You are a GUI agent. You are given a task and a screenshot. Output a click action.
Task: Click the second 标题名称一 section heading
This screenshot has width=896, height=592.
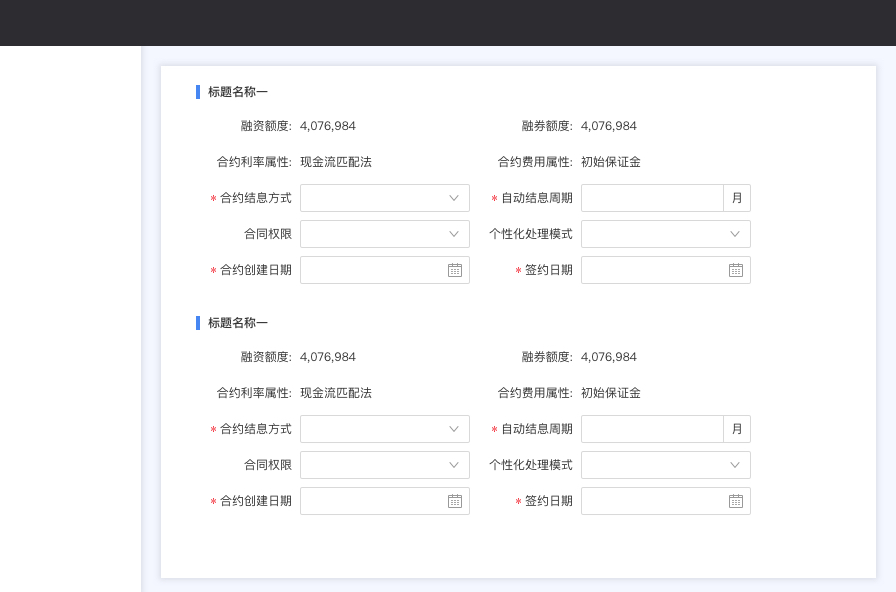click(x=238, y=323)
